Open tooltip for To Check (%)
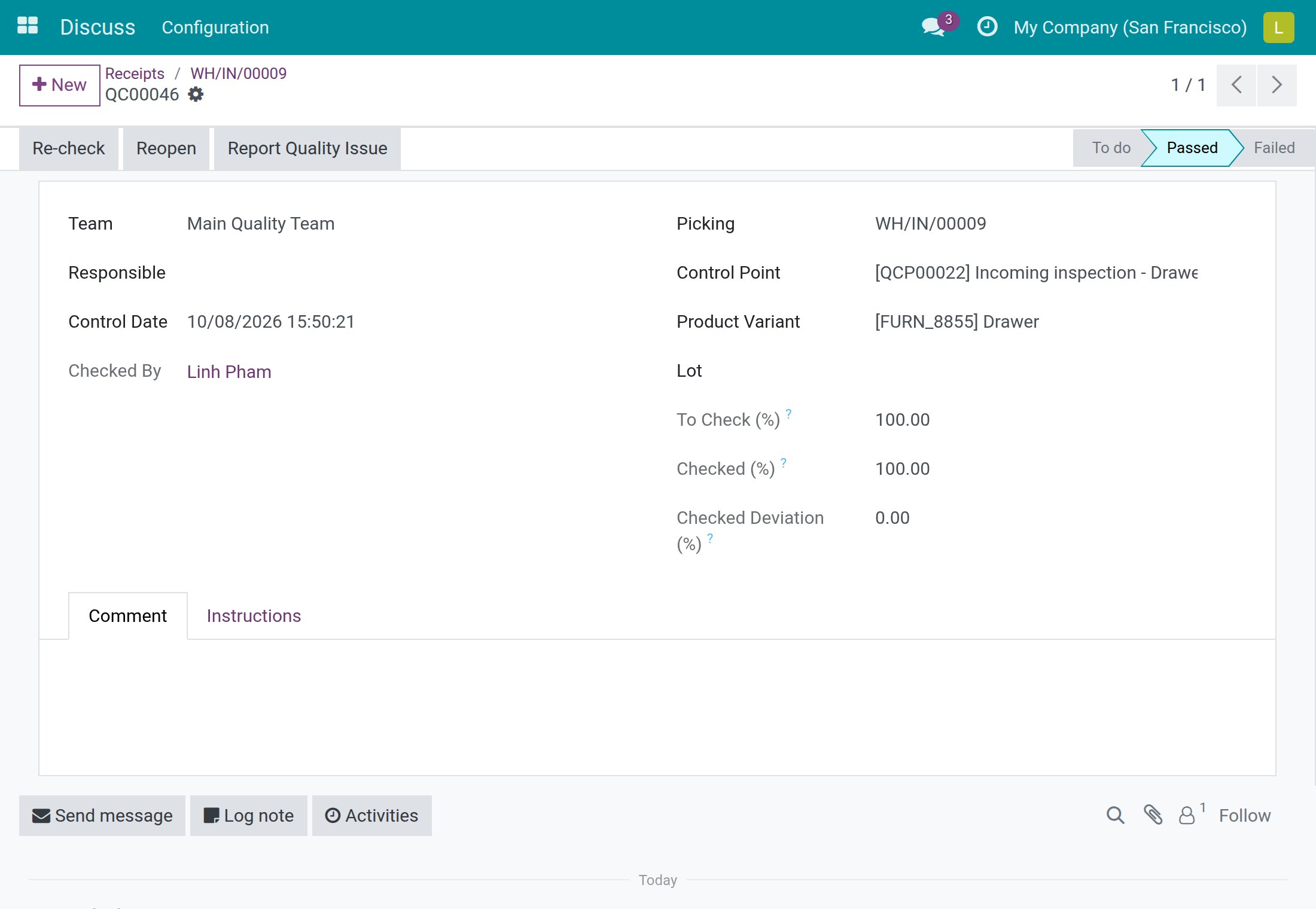This screenshot has height=909, width=1316. click(788, 413)
